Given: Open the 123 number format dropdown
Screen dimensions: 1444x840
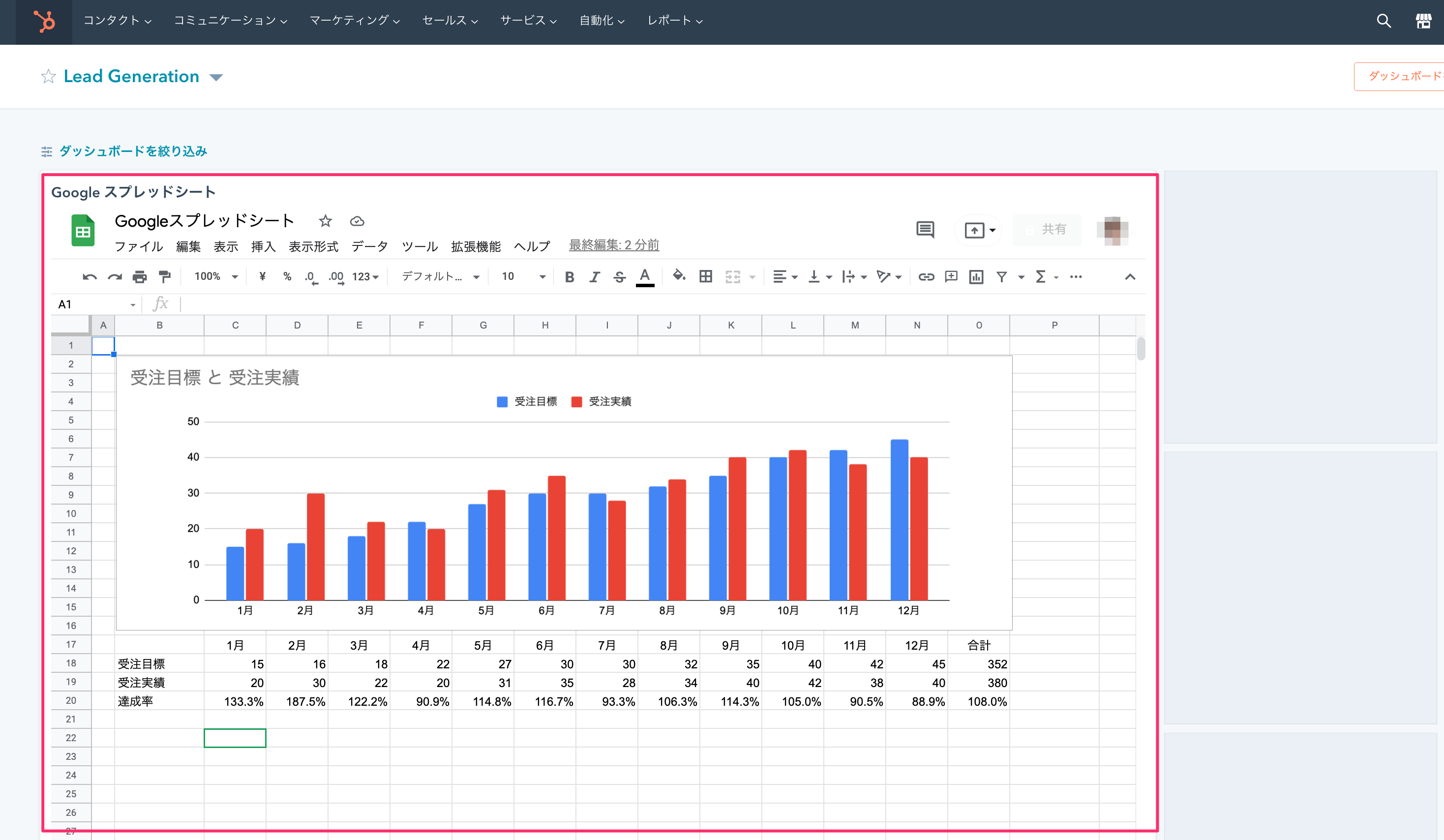Looking at the screenshot, I should (x=365, y=277).
